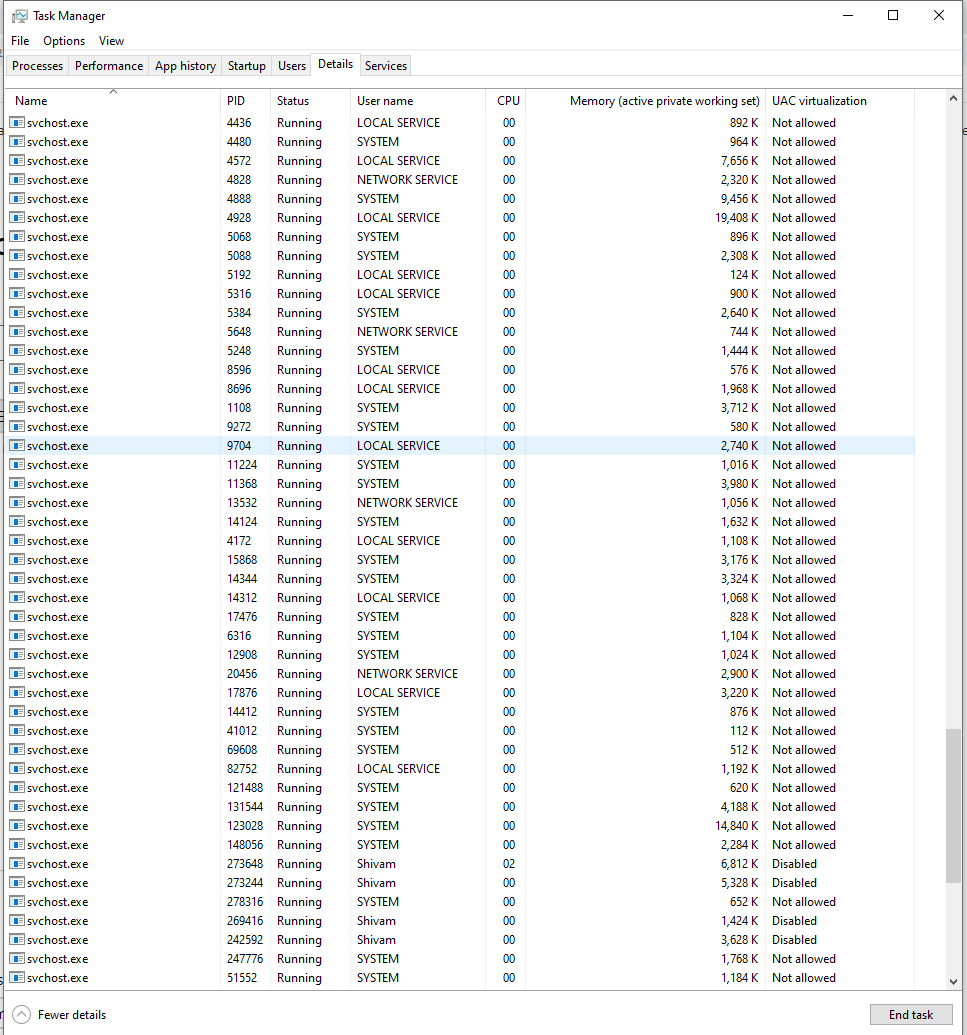Click the svchost.exe icon for PID 242592
This screenshot has height=1035, width=967.
[17, 940]
